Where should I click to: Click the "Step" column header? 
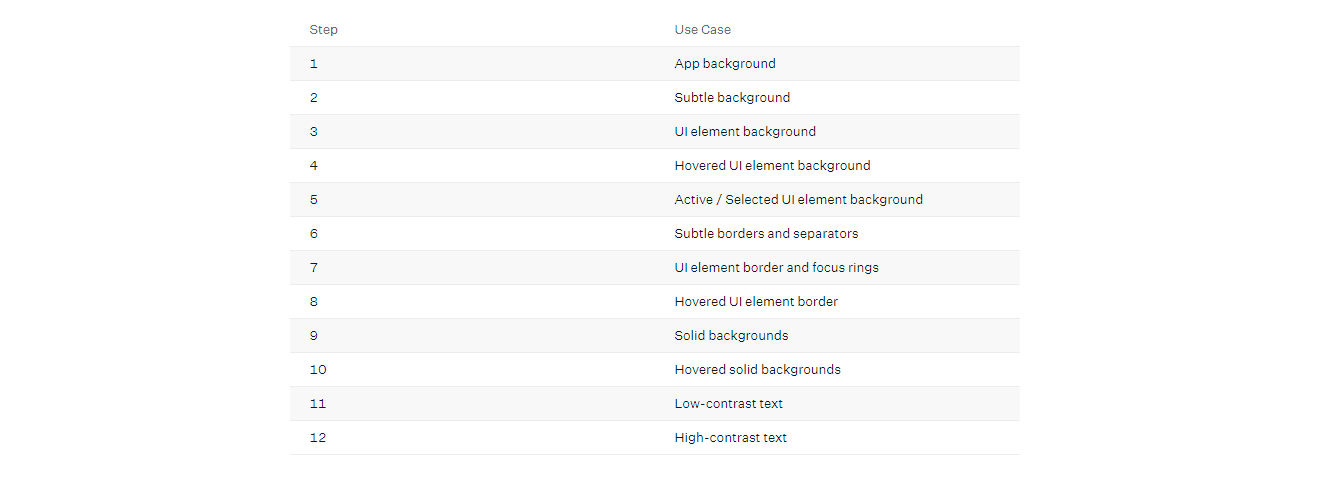(x=323, y=30)
